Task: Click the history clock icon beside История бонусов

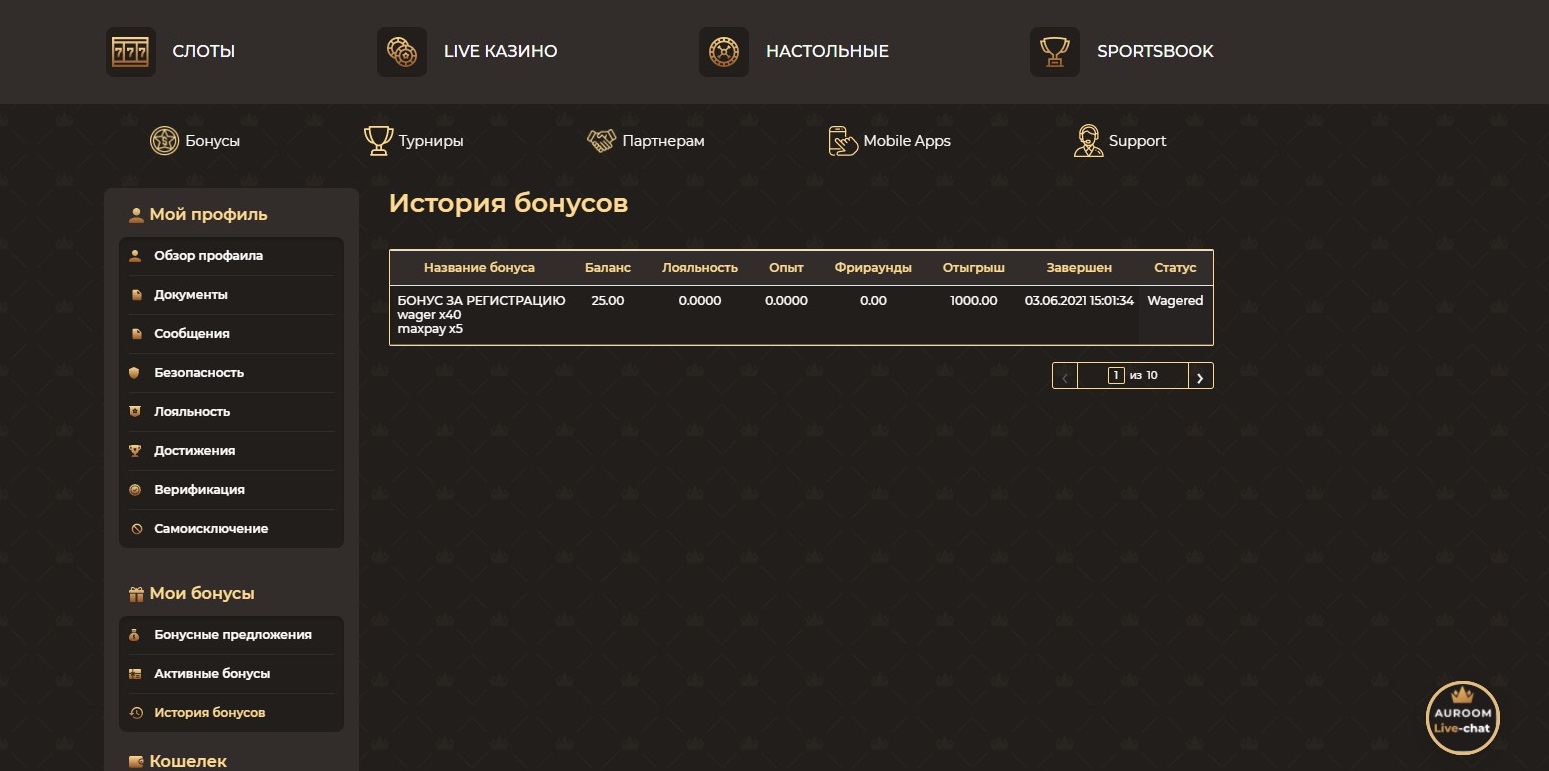Action: pos(135,713)
